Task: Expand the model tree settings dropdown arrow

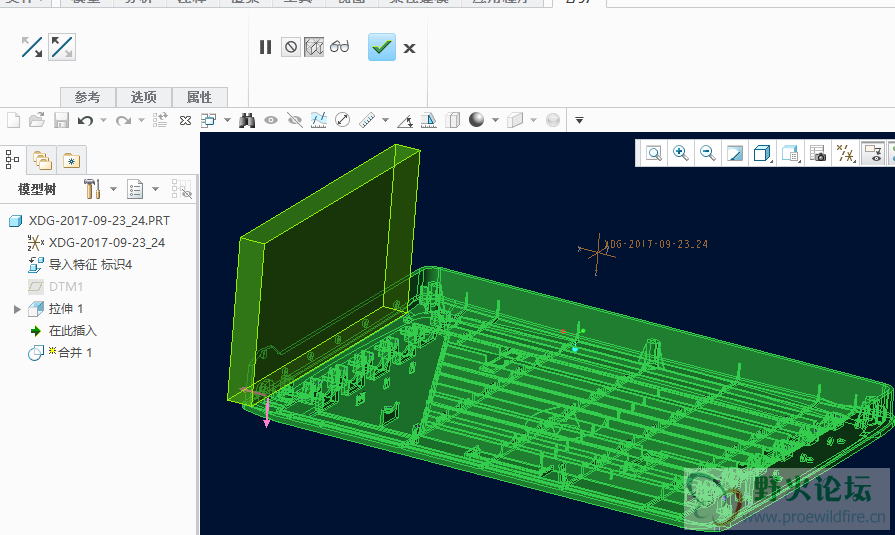Action: click(113, 189)
